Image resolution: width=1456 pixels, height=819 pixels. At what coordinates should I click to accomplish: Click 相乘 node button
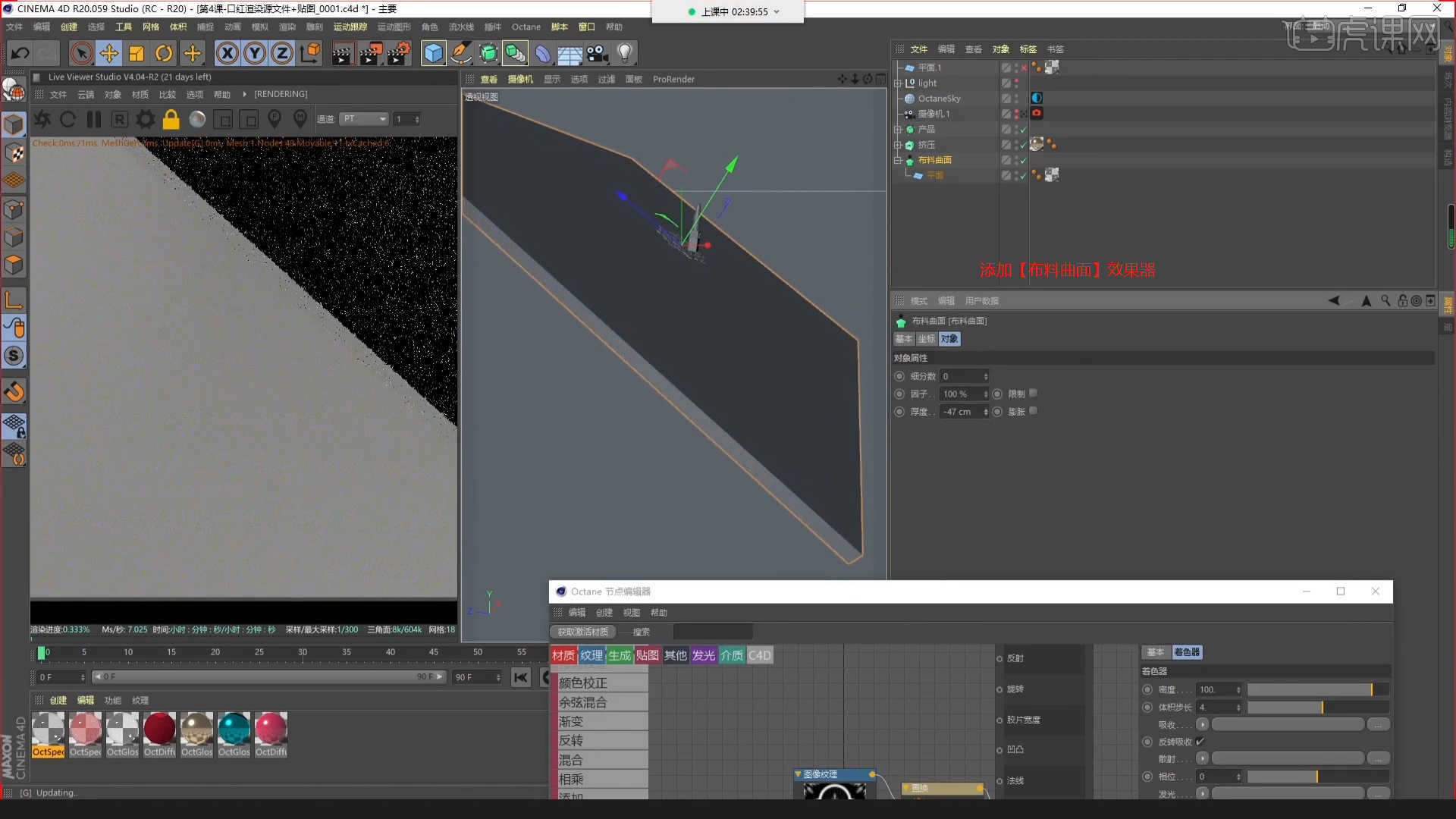[603, 779]
